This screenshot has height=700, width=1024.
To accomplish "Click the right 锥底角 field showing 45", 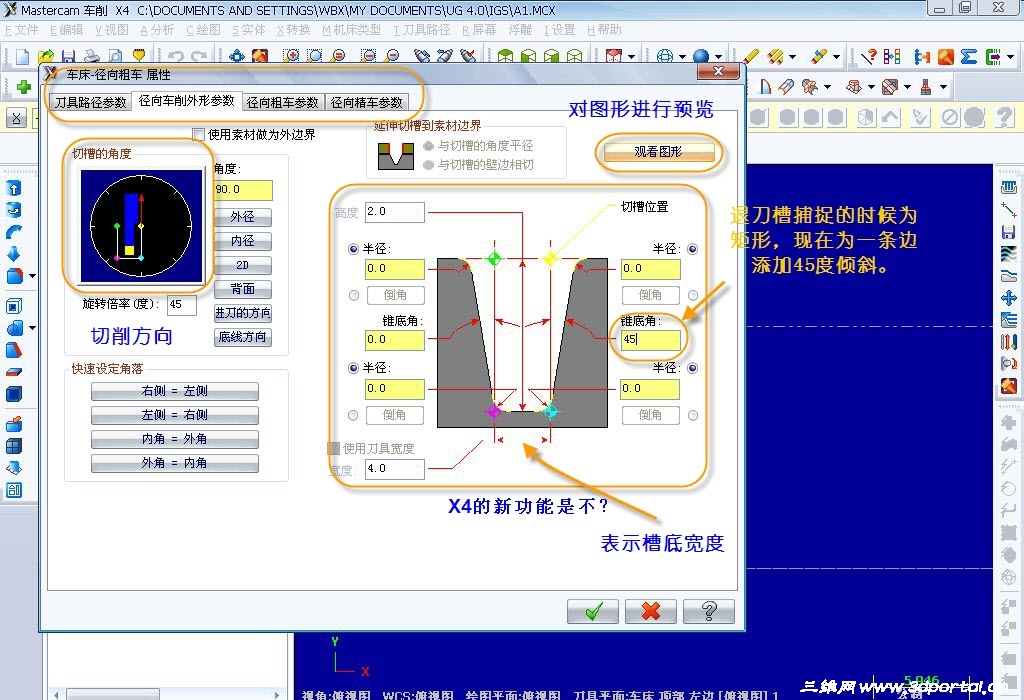I will (x=650, y=340).
